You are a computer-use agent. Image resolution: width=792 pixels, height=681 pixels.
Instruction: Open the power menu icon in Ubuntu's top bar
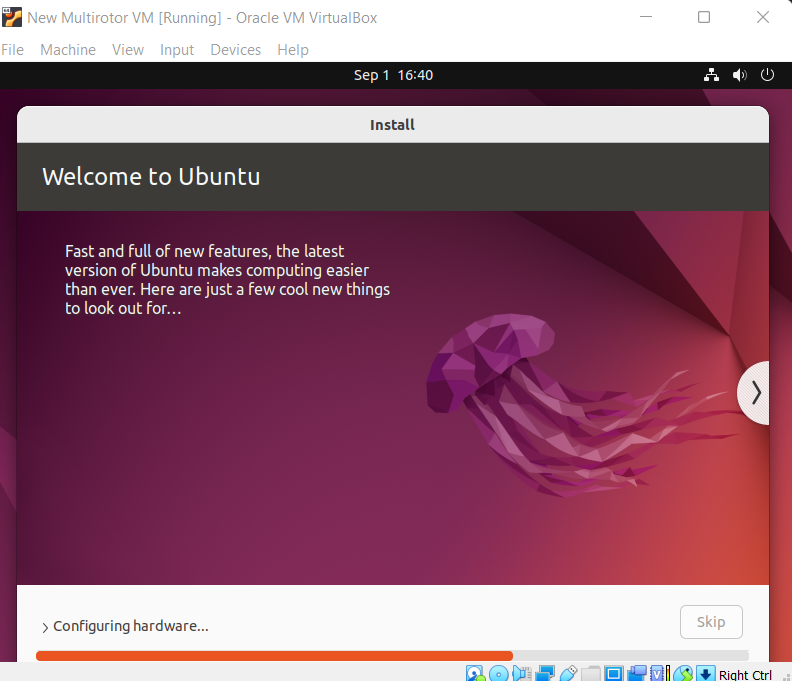coord(767,75)
